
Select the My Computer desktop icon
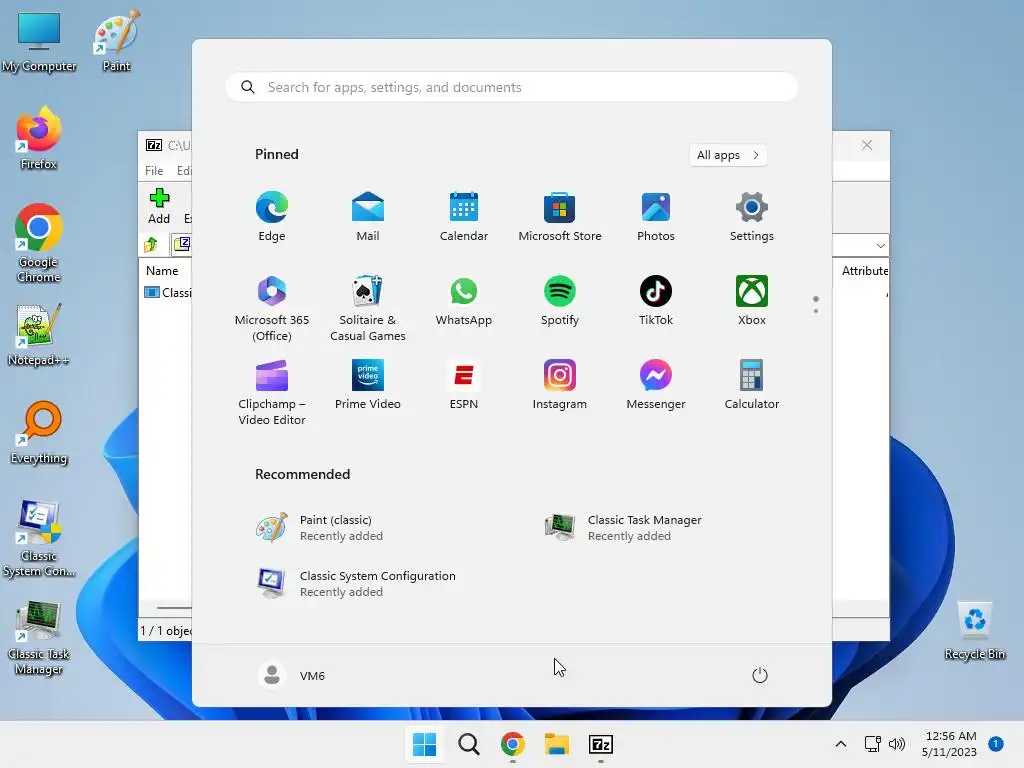pyautogui.click(x=39, y=41)
